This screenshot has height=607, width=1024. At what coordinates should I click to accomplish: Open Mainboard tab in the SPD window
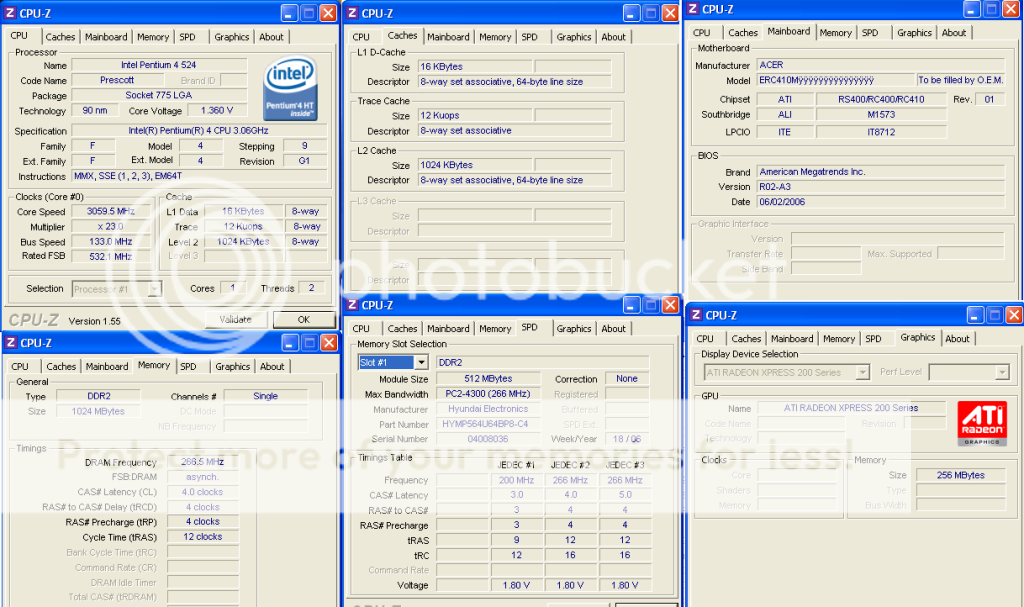click(x=448, y=329)
